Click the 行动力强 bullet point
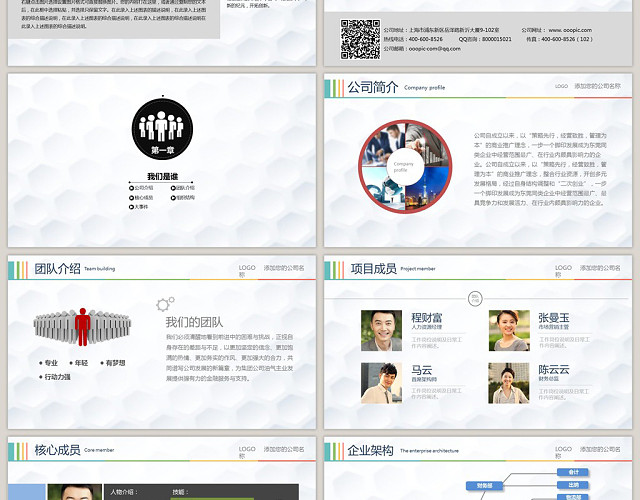 pyautogui.click(x=55, y=377)
